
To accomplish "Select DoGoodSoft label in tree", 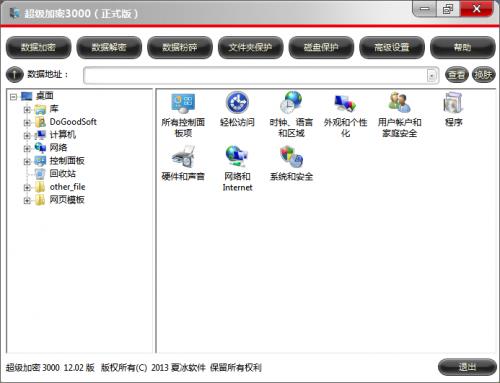I will click(73, 122).
